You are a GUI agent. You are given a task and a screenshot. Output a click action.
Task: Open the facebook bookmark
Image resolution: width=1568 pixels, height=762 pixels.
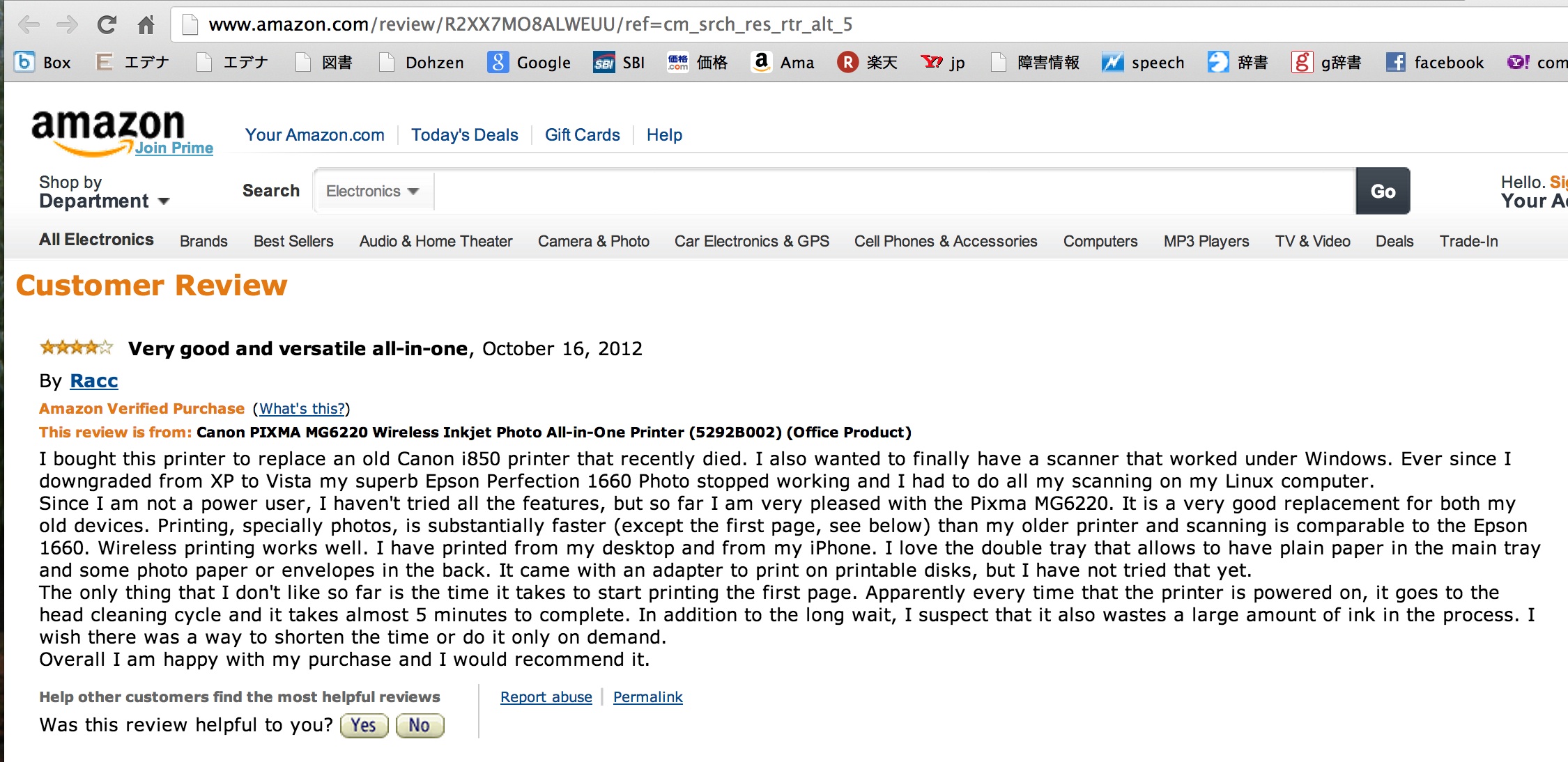(x=1435, y=62)
